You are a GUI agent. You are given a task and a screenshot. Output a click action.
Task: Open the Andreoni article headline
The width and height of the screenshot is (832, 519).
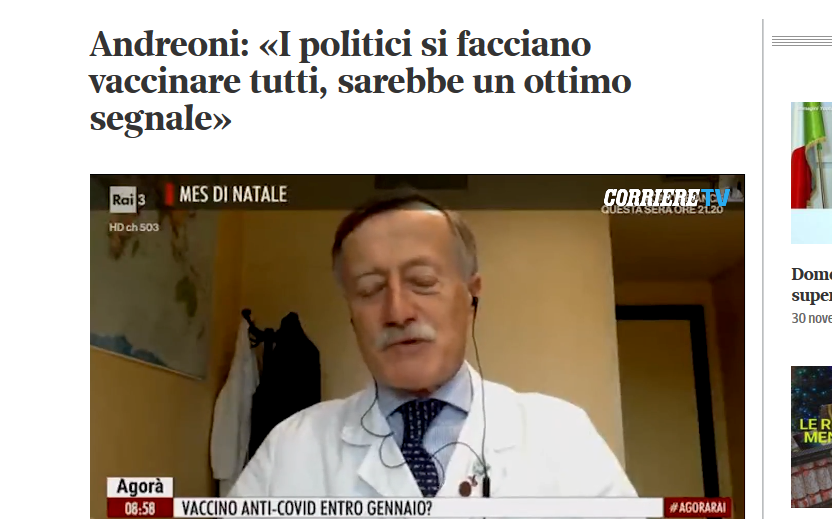(360, 81)
